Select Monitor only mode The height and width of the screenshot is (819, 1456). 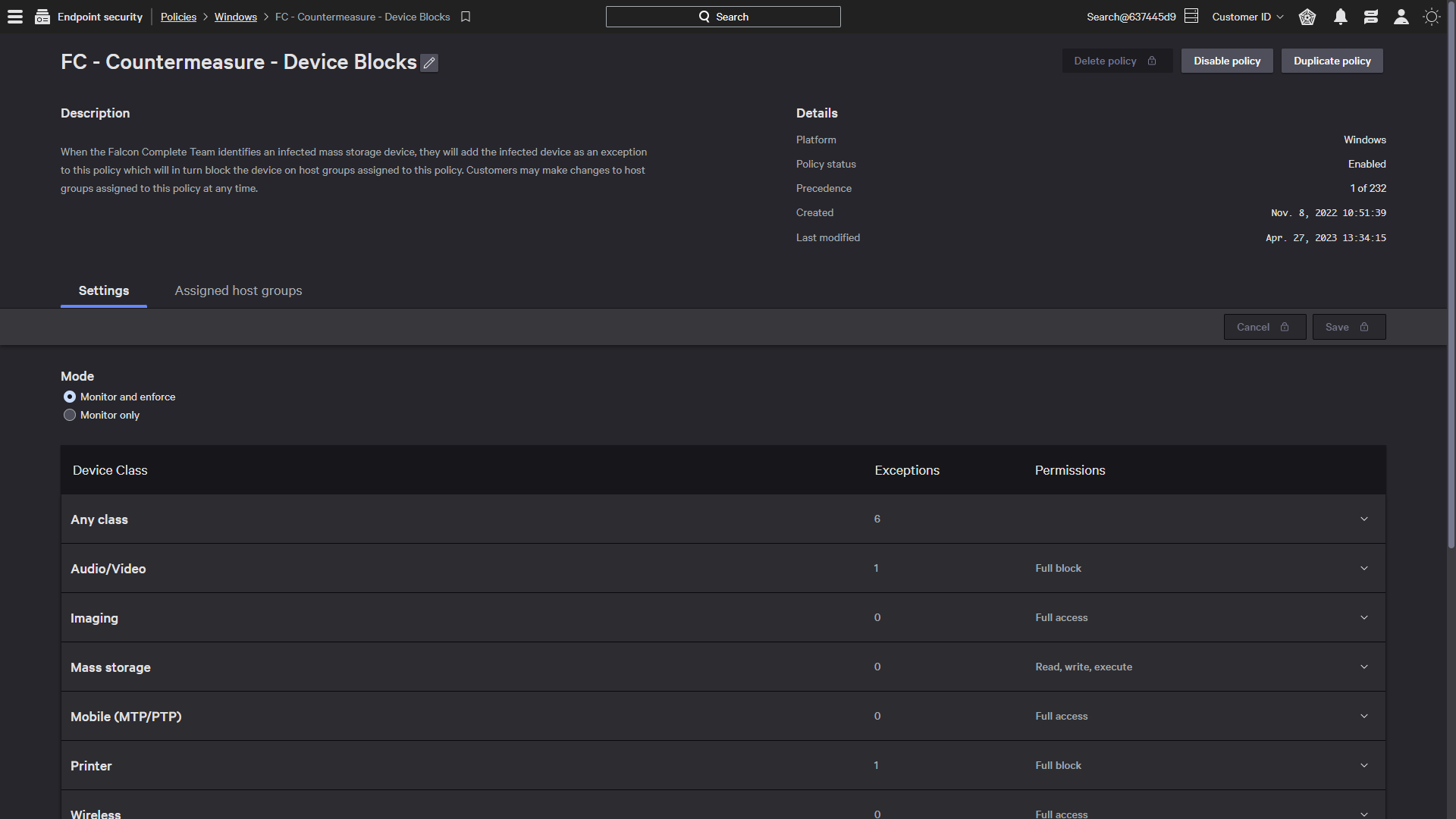pyautogui.click(x=70, y=415)
